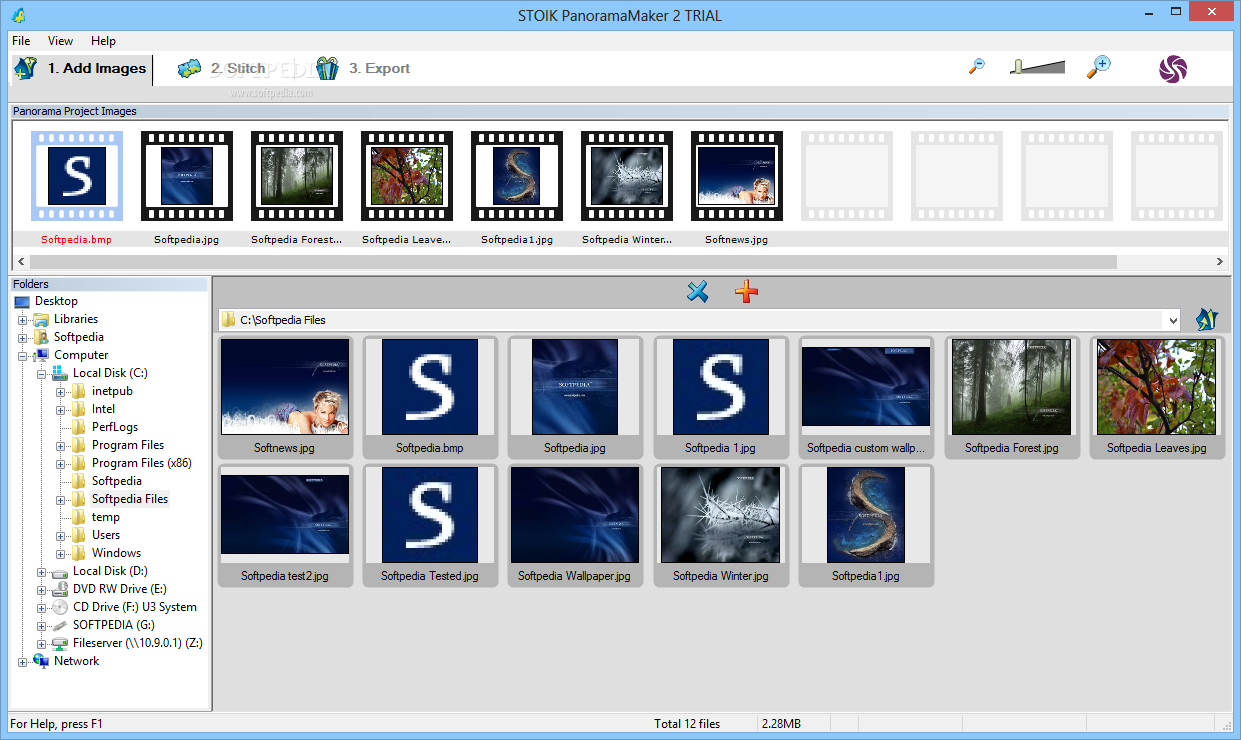1241x740 pixels.
Task: Select CD Drive (F:) U3 System
Action: [x=134, y=607]
